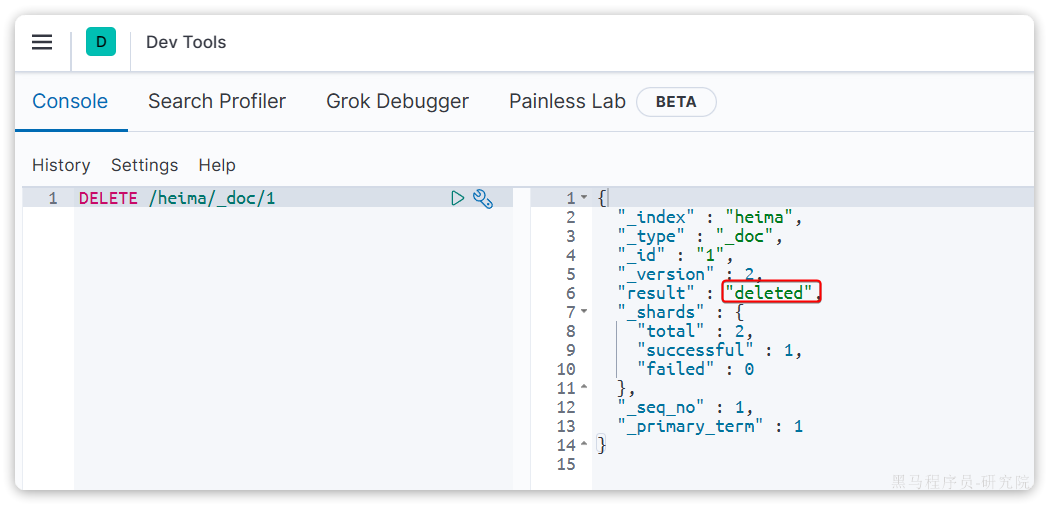Open the Search Profiler tab
Screen dimensions: 1049x507
pyautogui.click(x=217, y=101)
